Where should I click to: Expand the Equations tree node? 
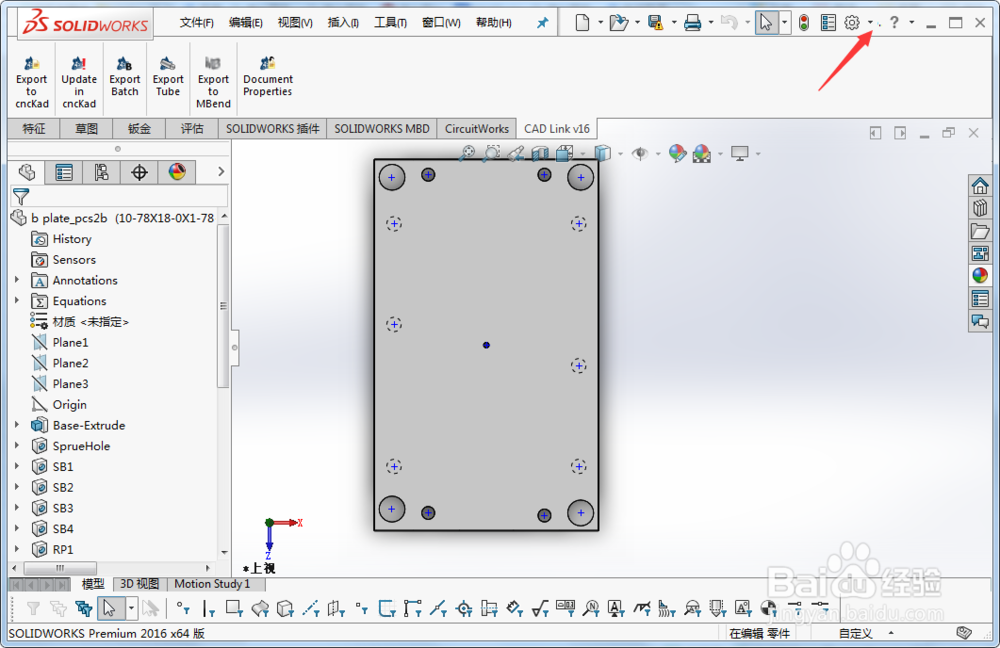(17, 300)
